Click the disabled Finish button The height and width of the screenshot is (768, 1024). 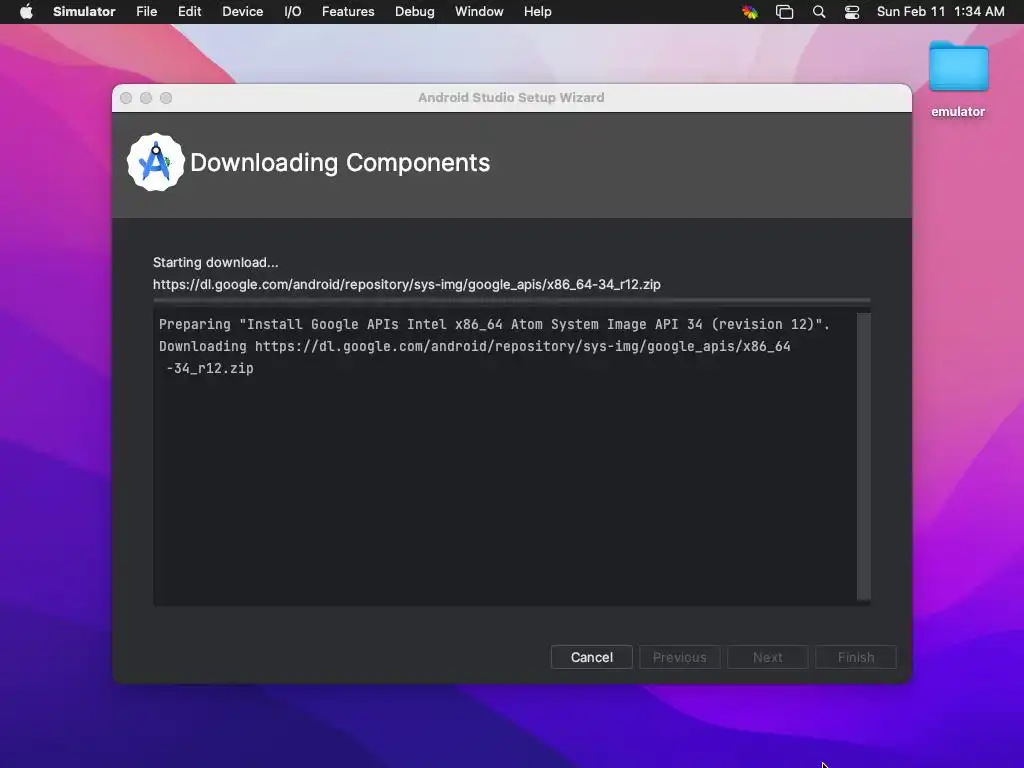click(x=856, y=657)
